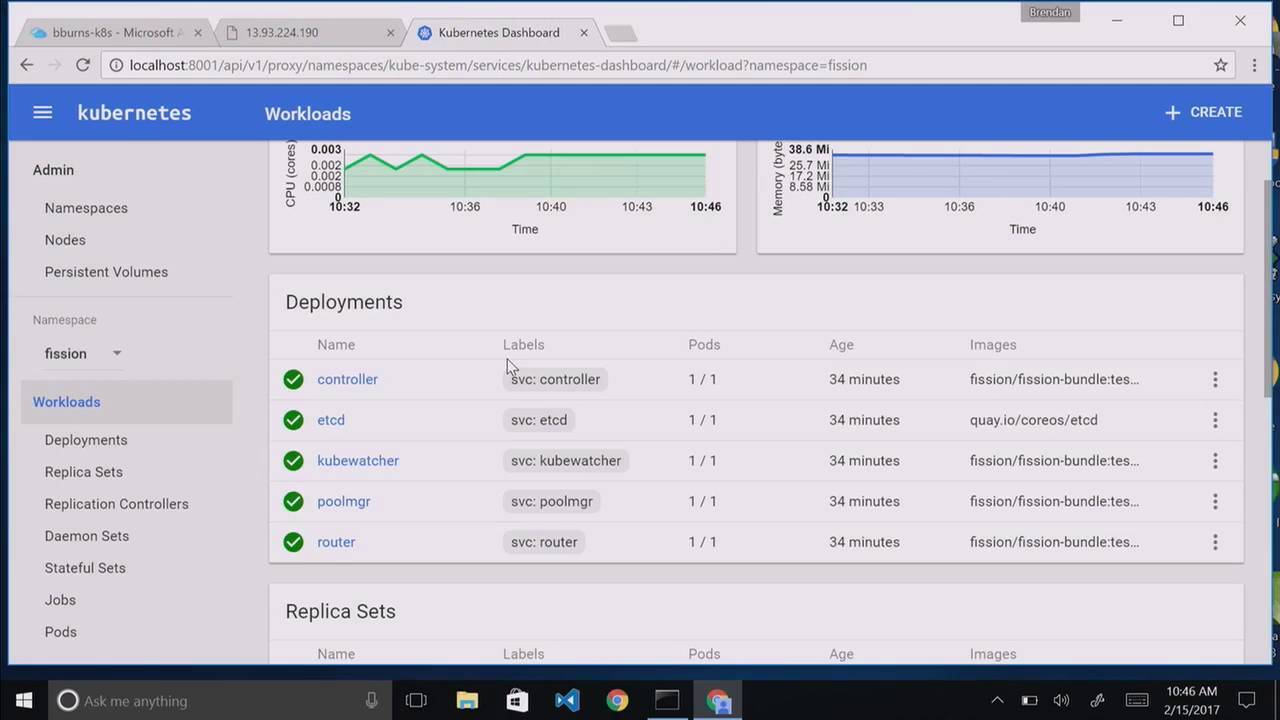Open the controller deployment link
Viewport: 1280px width, 720px height.
347,379
